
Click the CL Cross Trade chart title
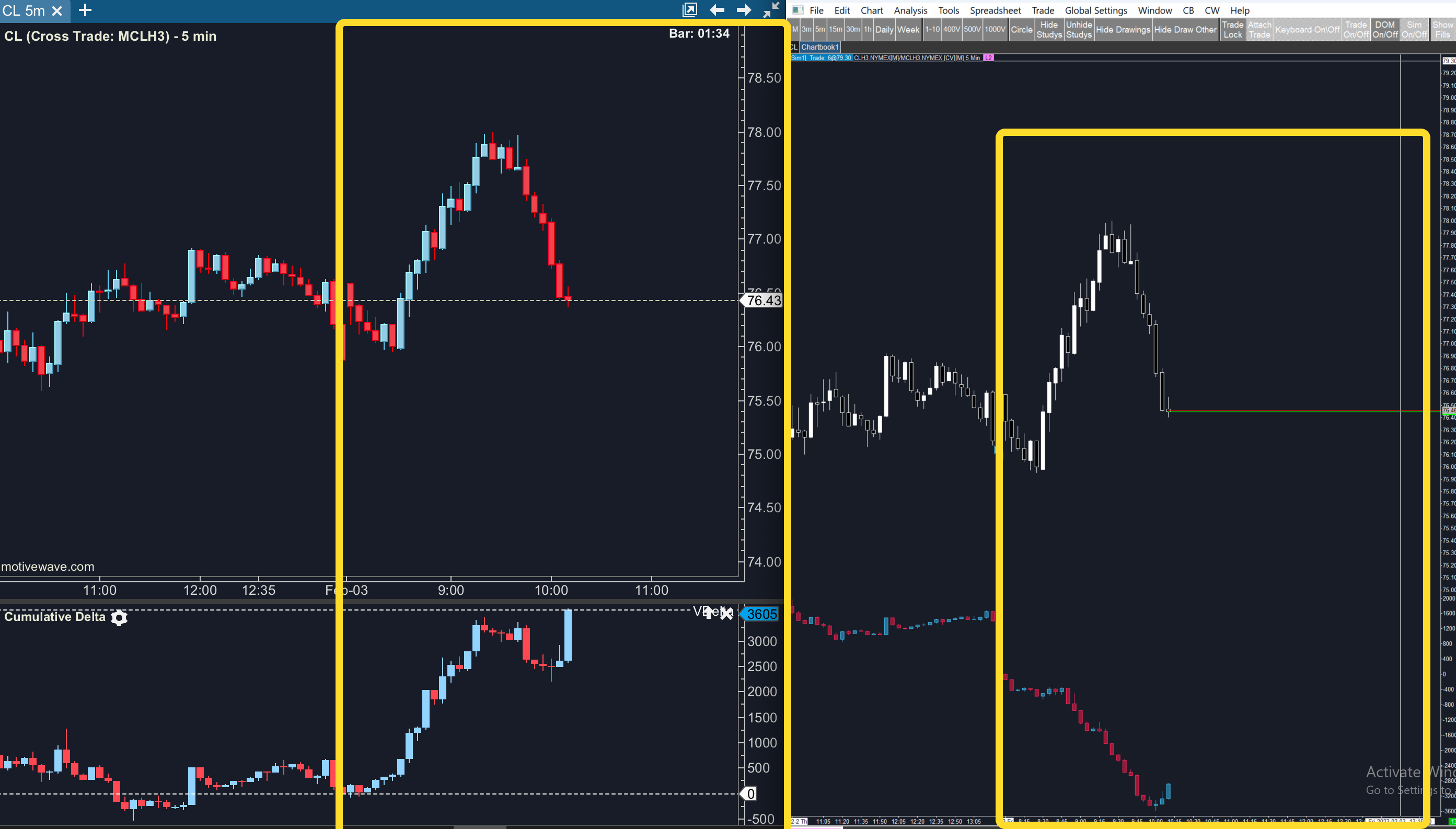click(x=110, y=37)
